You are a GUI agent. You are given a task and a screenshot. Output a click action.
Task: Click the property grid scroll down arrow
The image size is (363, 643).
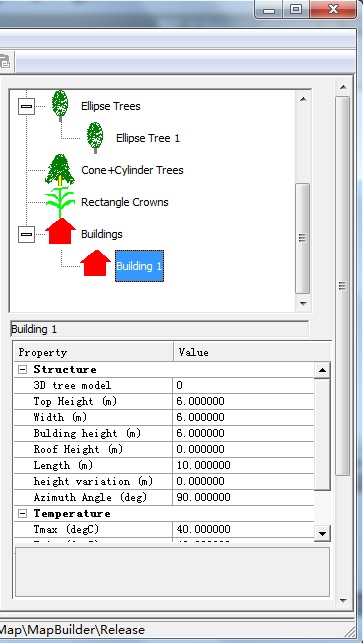pyautogui.click(x=322, y=534)
